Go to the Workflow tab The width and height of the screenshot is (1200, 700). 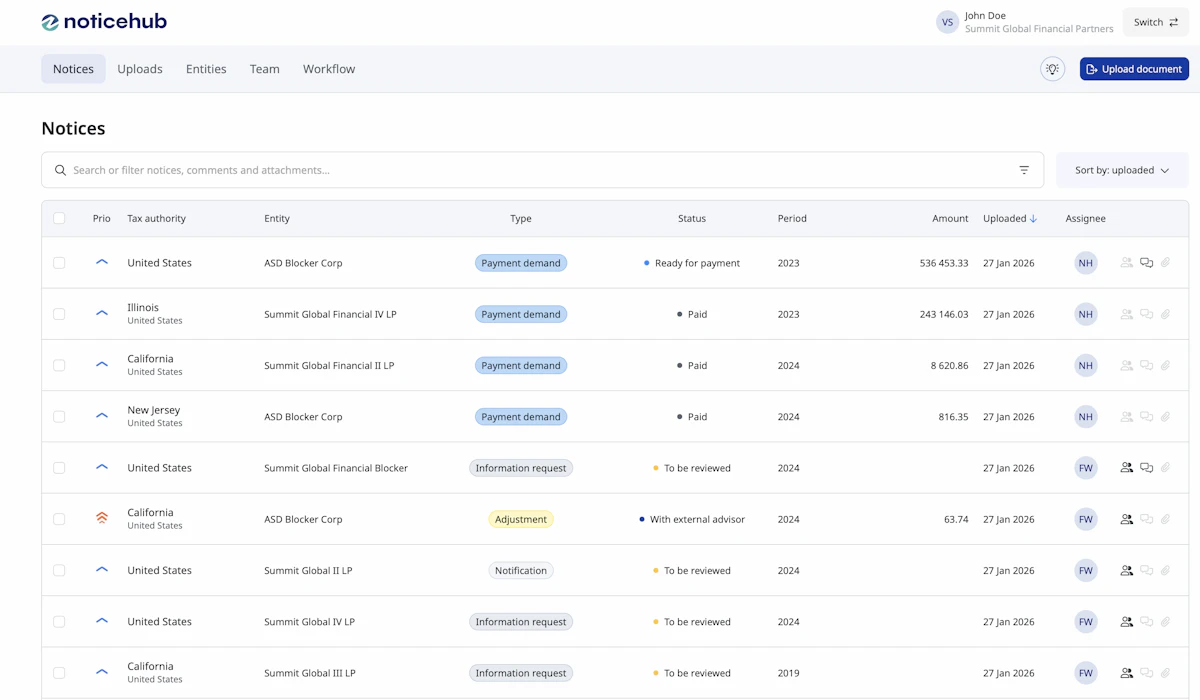tap(329, 69)
